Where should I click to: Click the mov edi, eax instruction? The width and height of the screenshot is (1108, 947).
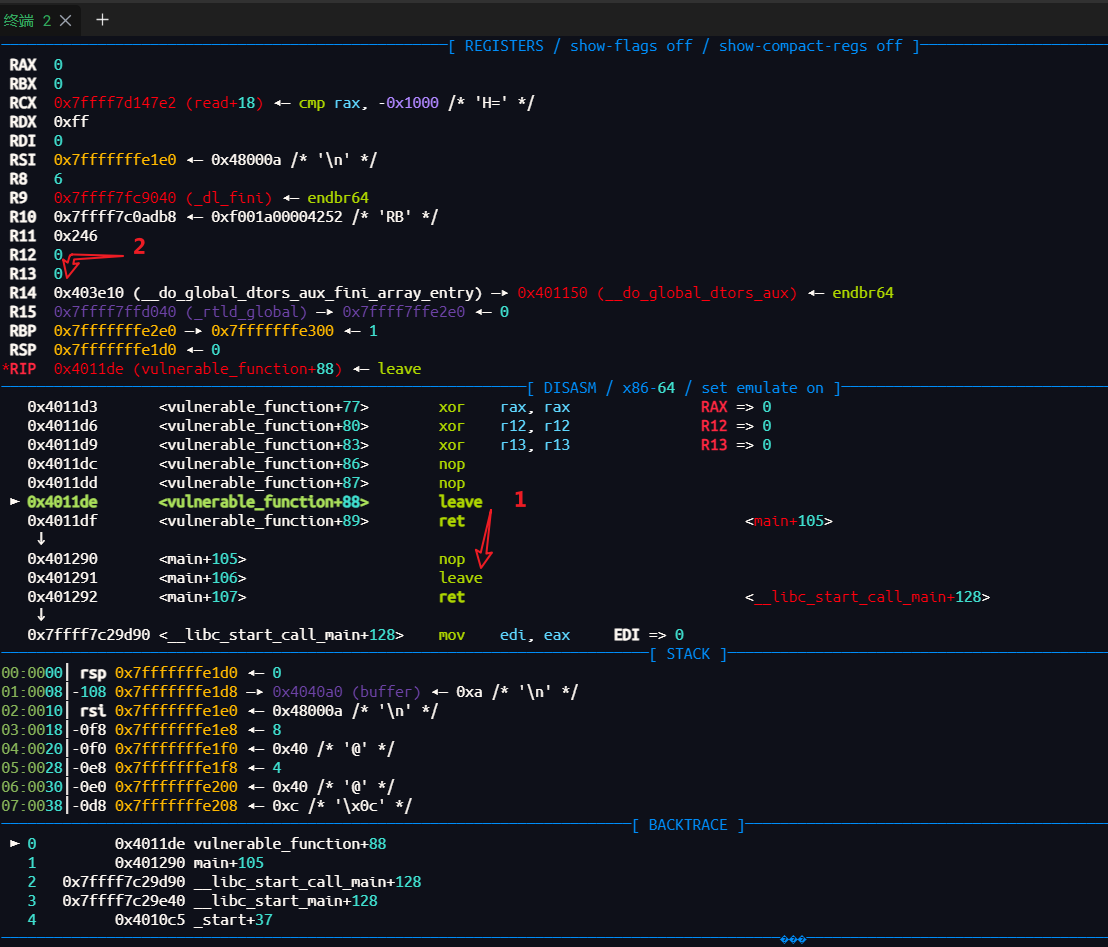pos(504,635)
